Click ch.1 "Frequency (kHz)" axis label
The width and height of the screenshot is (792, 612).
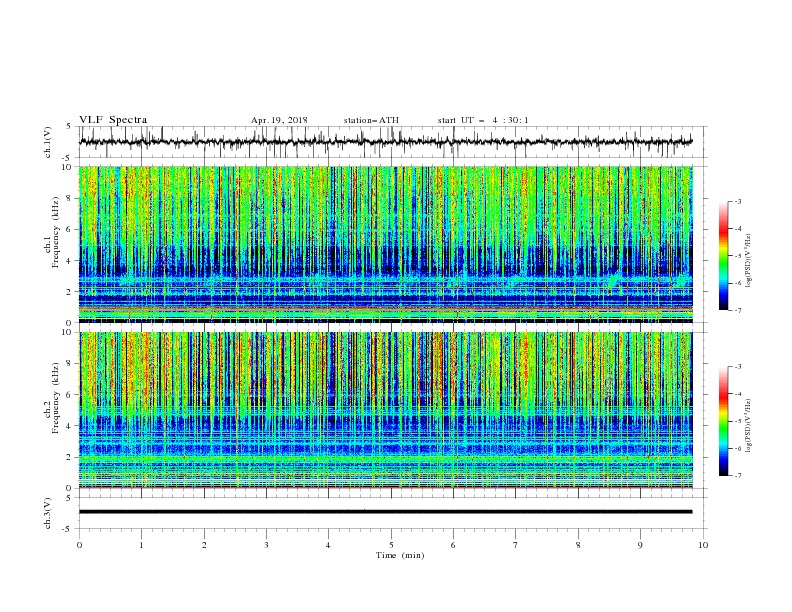click(x=56, y=233)
